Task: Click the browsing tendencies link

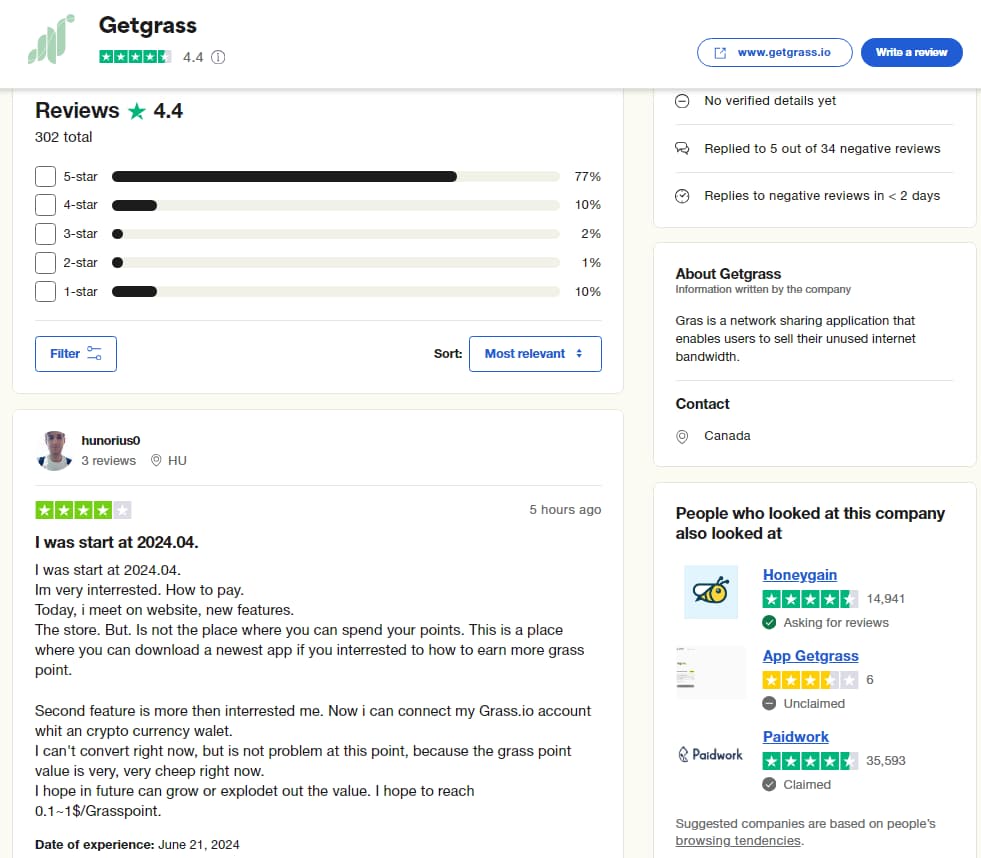Action: coord(738,840)
